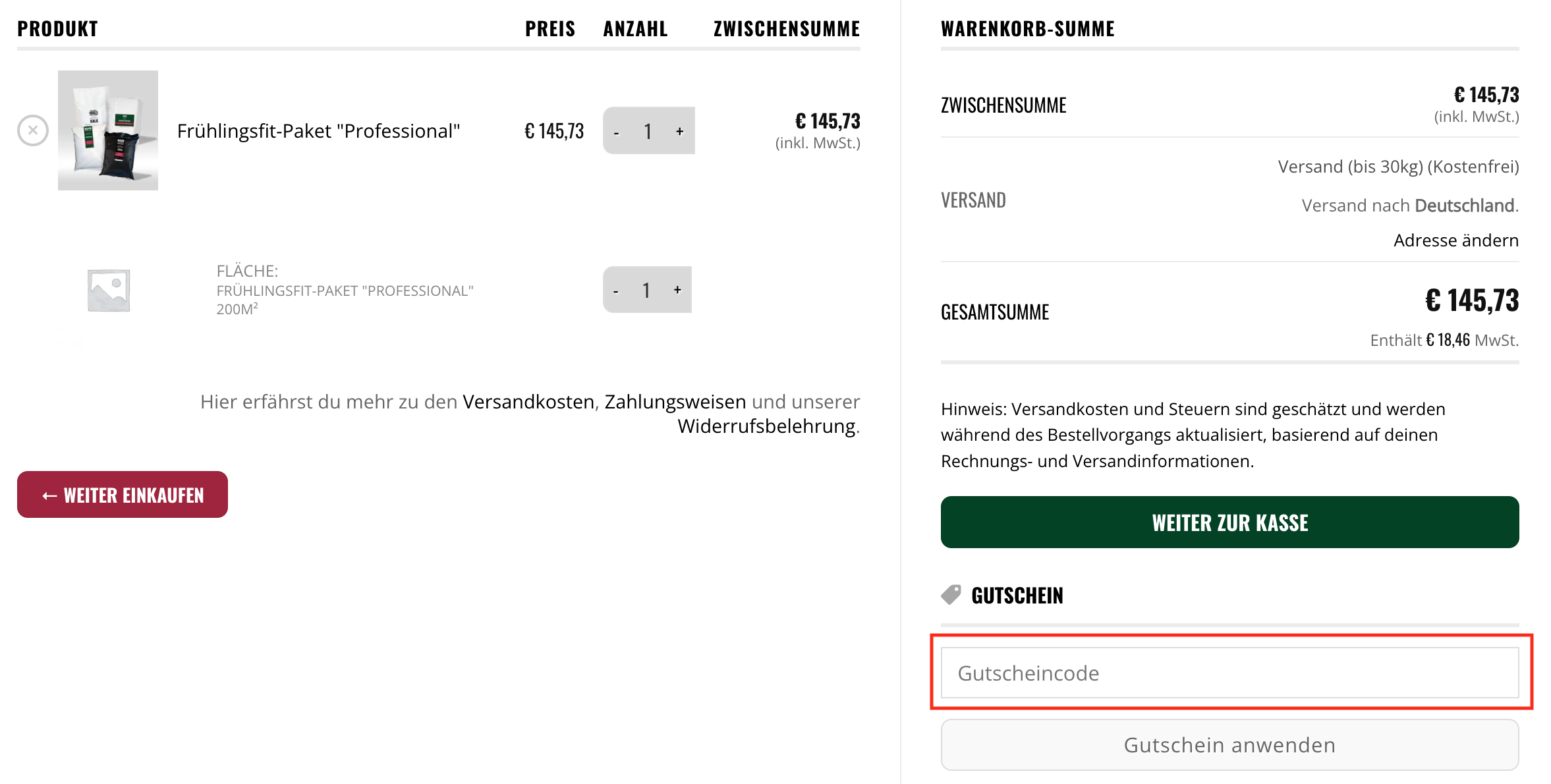Click the quantity field showing 1 for the package

tap(648, 131)
